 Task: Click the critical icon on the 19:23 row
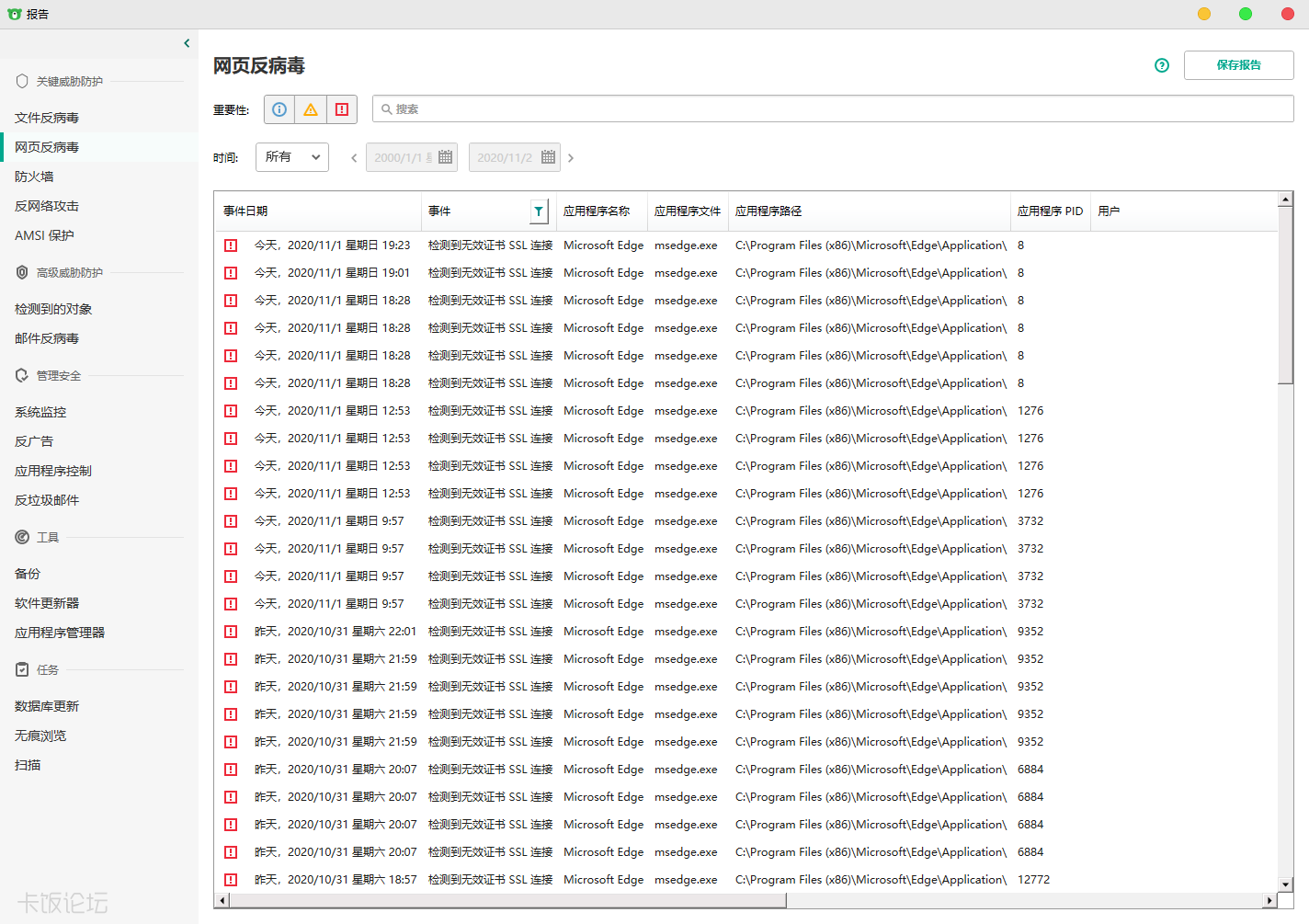coord(231,245)
